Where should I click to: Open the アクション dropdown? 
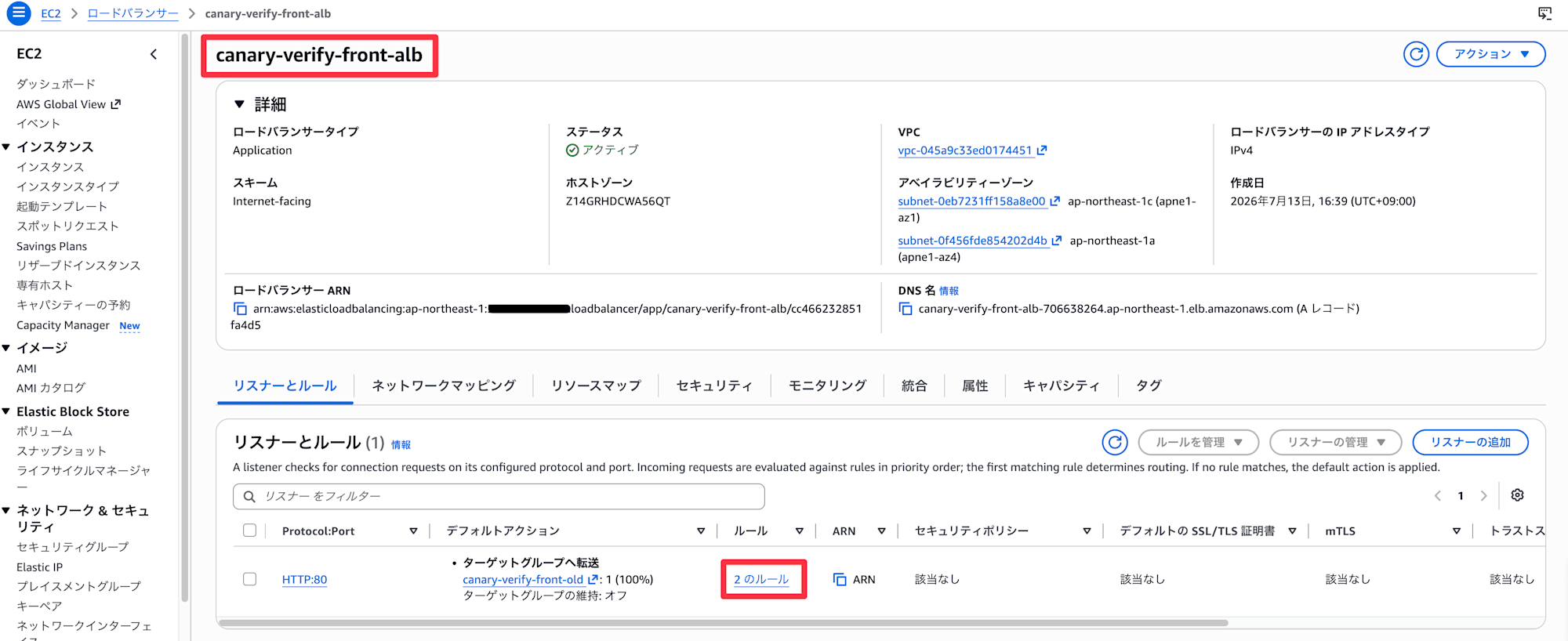pos(1490,54)
